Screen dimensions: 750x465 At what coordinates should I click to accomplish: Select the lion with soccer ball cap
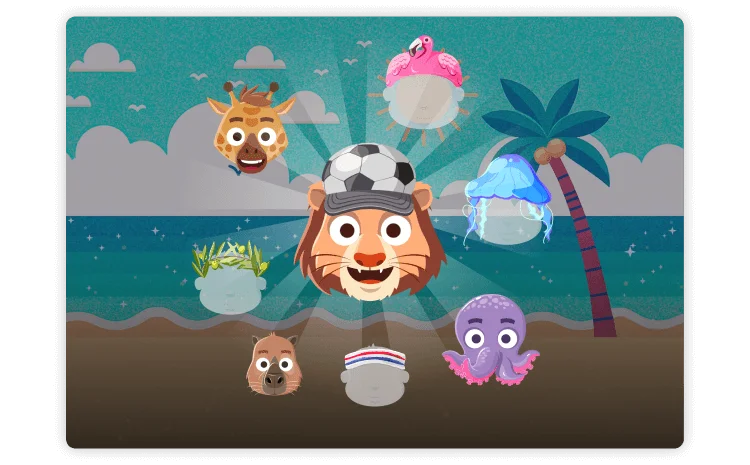(370, 222)
